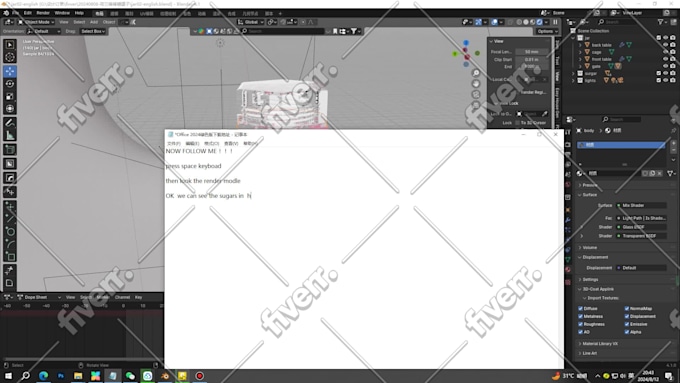Select the Cursor tool in viewport toolbar
This screenshot has height=383, width=680.
10,57
